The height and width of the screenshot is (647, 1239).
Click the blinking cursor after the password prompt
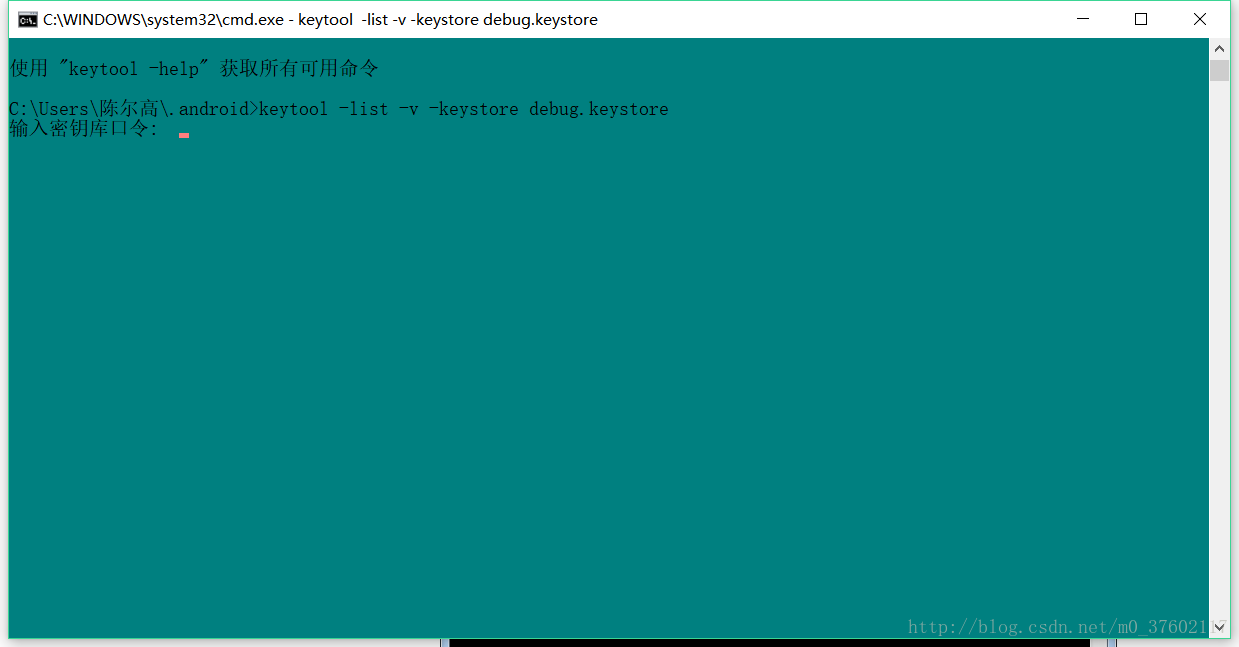click(184, 134)
